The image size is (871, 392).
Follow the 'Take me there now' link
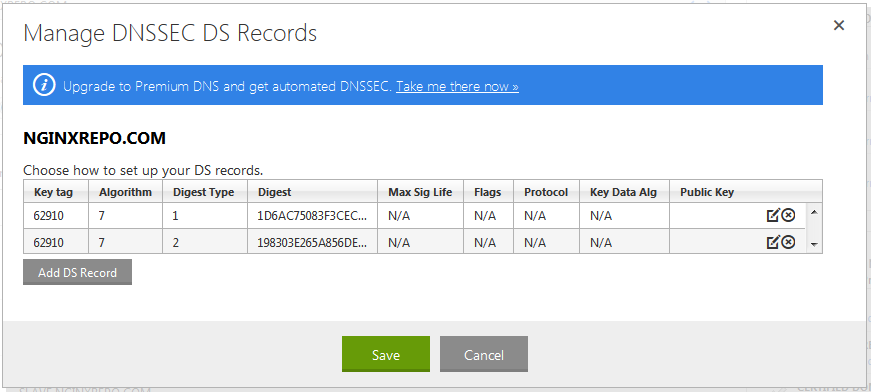(x=457, y=86)
